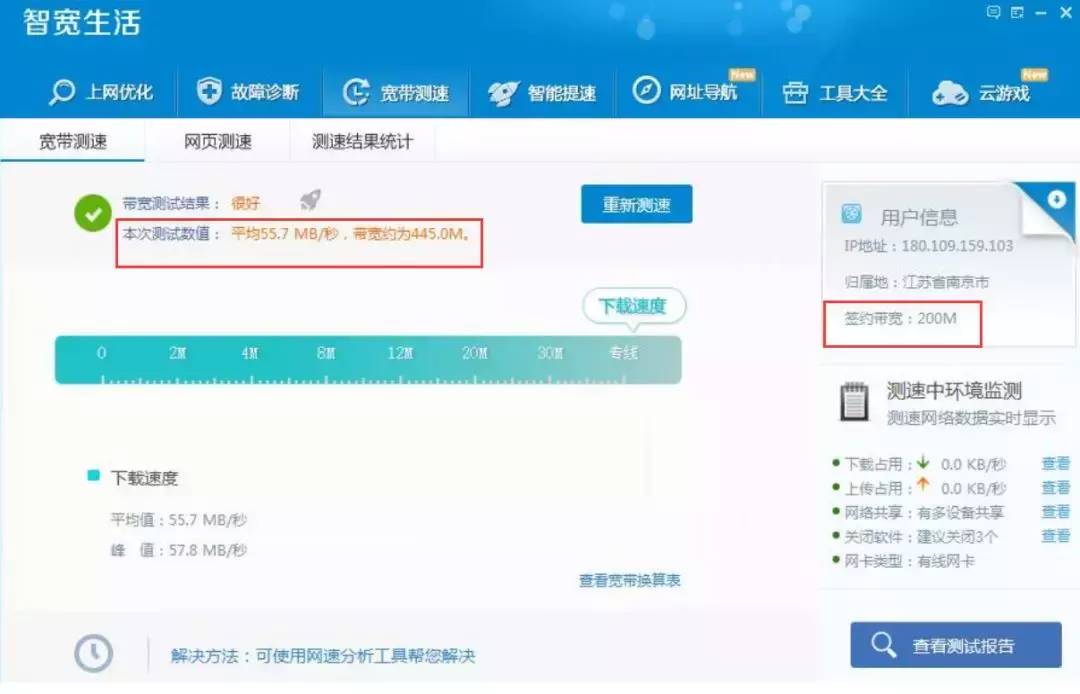Screen dimensions: 1080x694
Task: Click the green checkmark result icon
Action: [x=93, y=213]
